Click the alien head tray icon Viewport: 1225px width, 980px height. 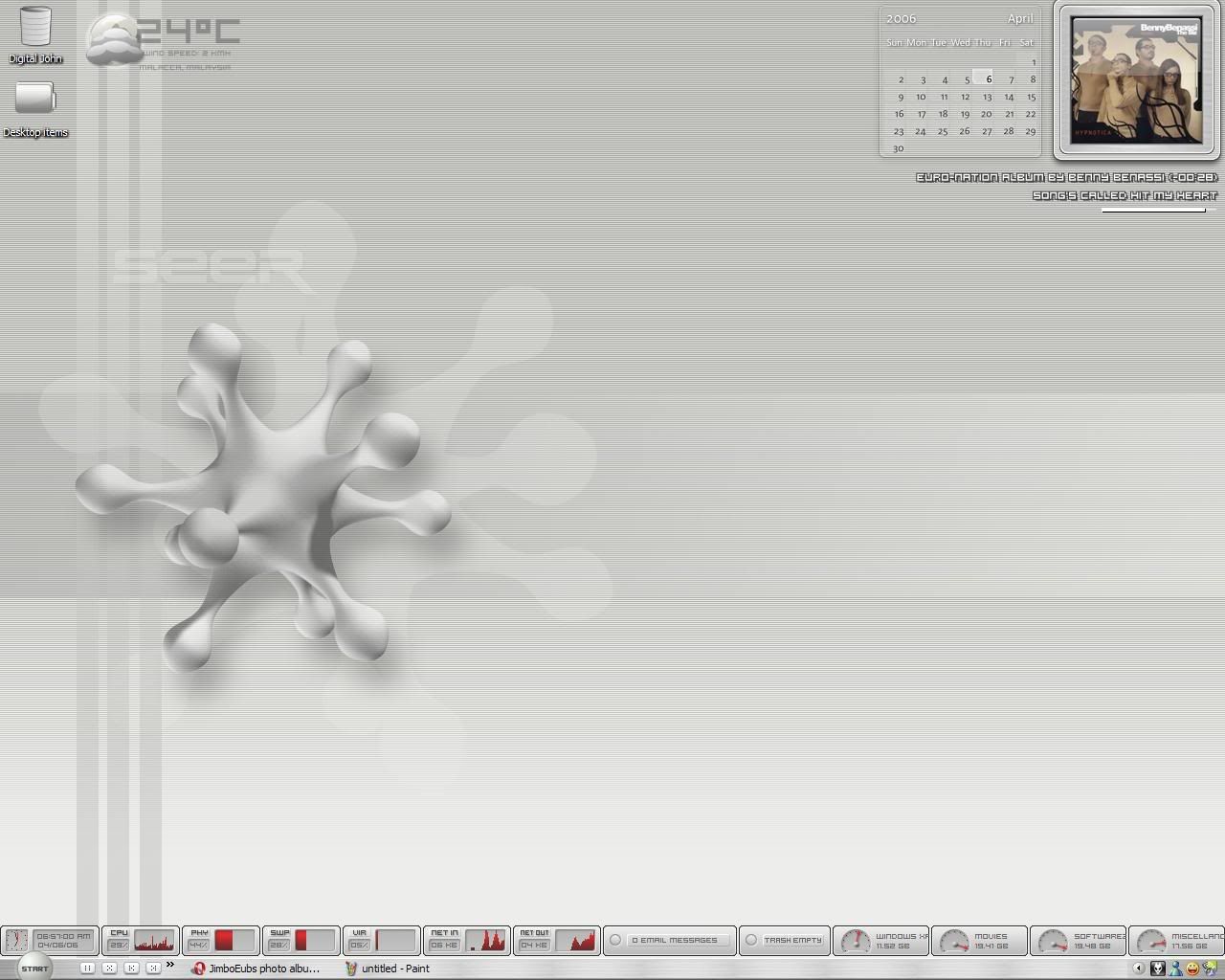pyautogui.click(x=1158, y=969)
